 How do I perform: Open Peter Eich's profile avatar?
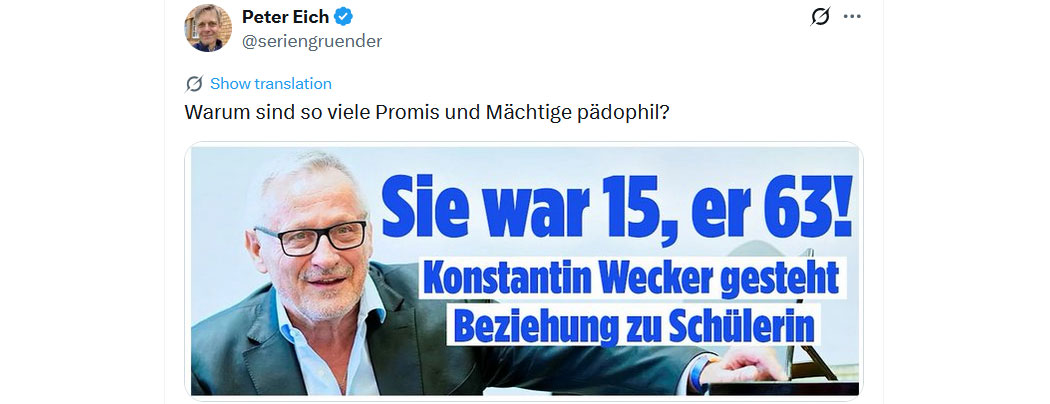[208, 27]
